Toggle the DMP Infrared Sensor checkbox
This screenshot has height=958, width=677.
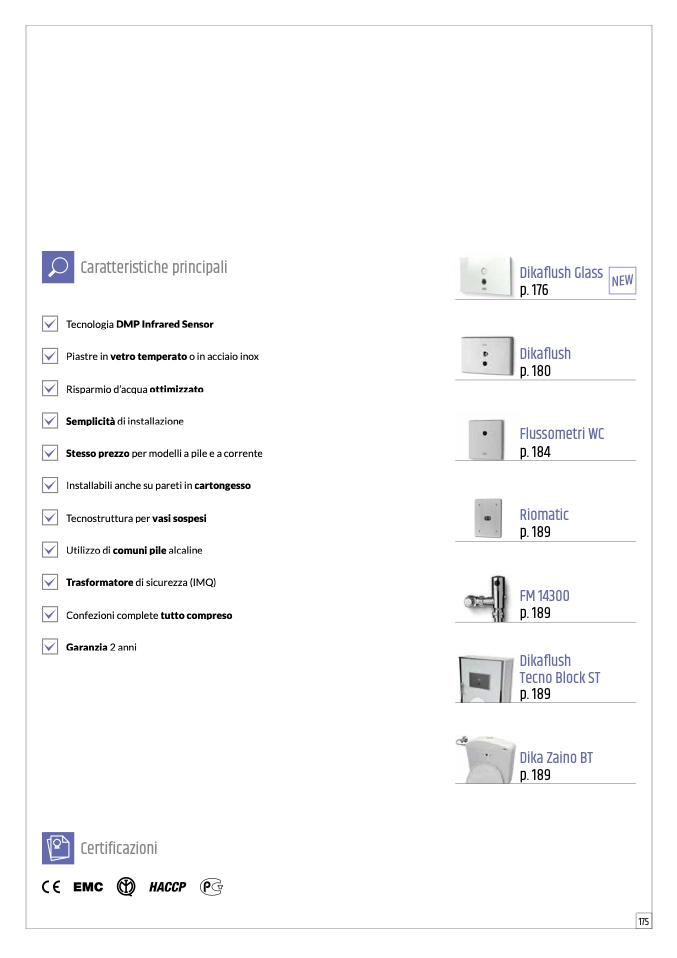(50, 324)
